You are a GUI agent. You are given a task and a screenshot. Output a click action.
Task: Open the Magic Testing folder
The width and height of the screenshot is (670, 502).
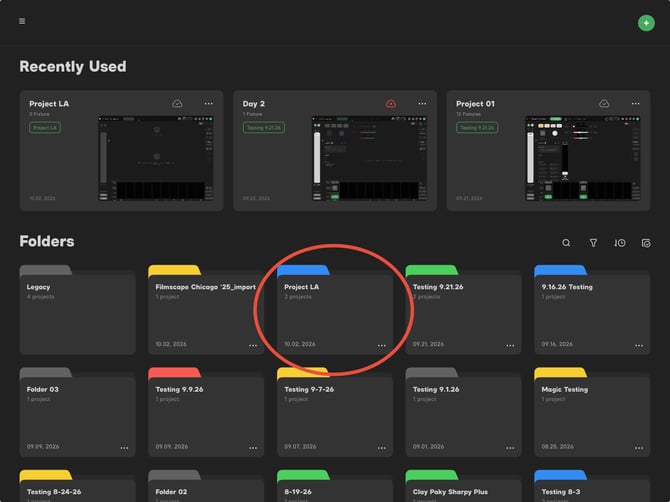click(592, 412)
